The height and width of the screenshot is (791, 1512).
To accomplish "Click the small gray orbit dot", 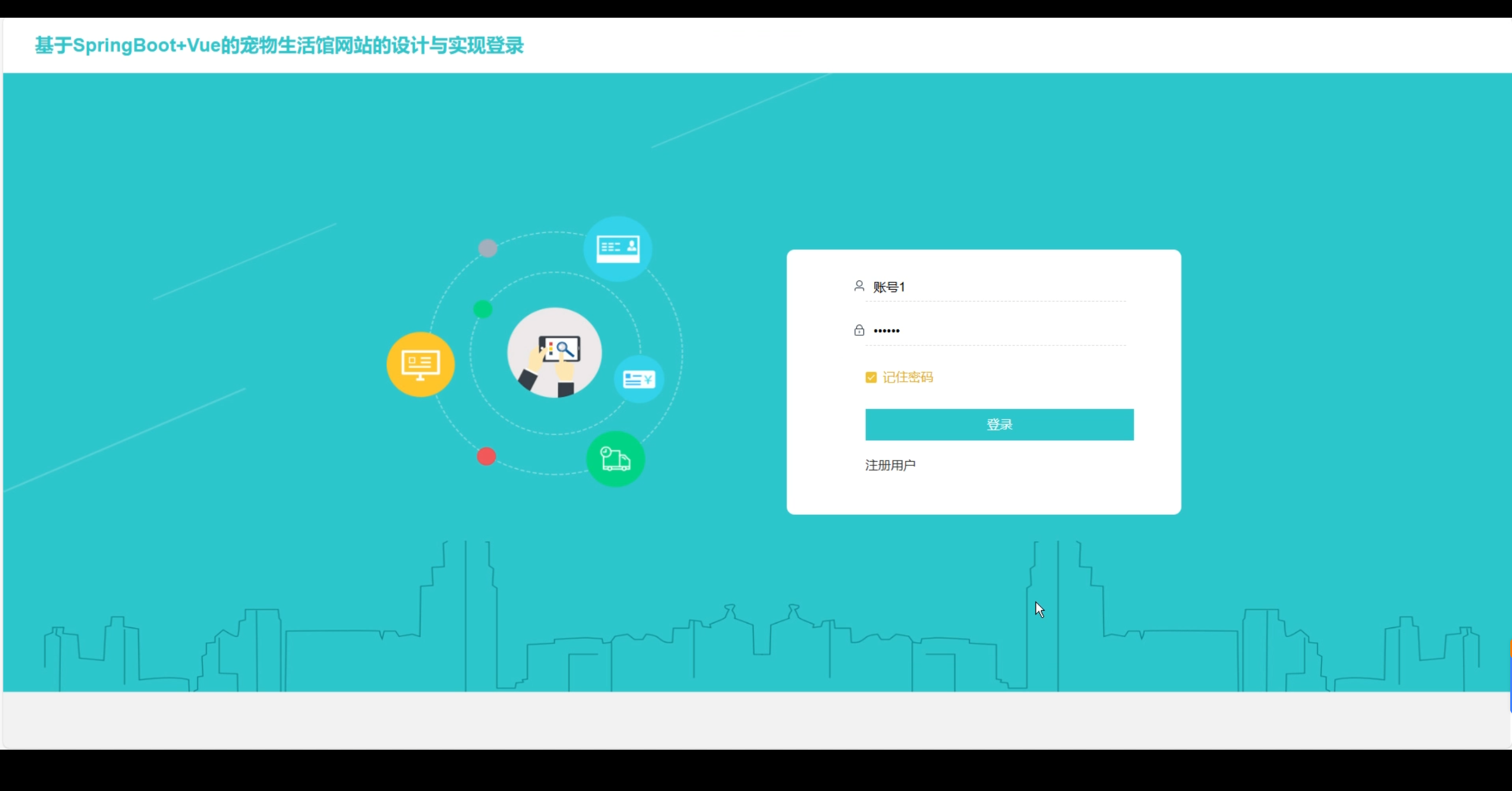I will (x=487, y=248).
